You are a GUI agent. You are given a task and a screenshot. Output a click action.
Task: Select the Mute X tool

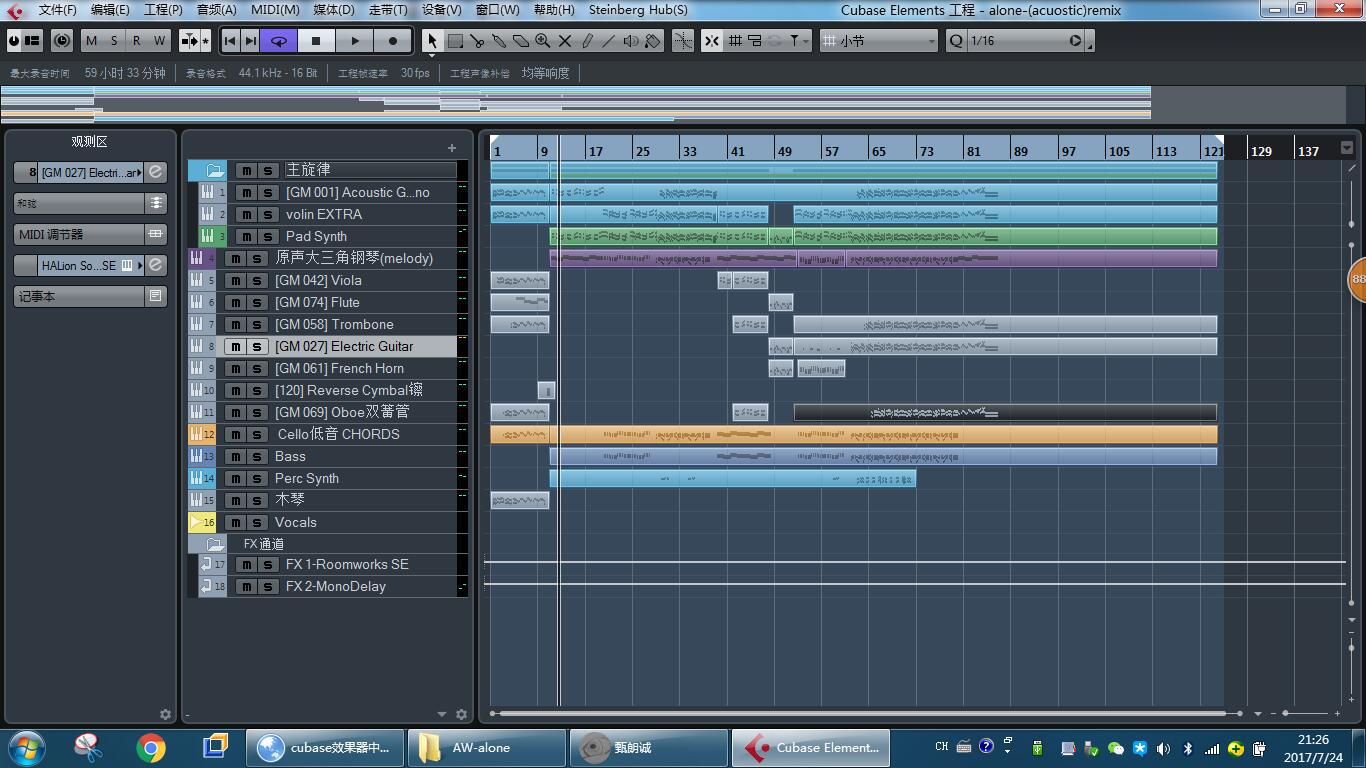(x=565, y=41)
